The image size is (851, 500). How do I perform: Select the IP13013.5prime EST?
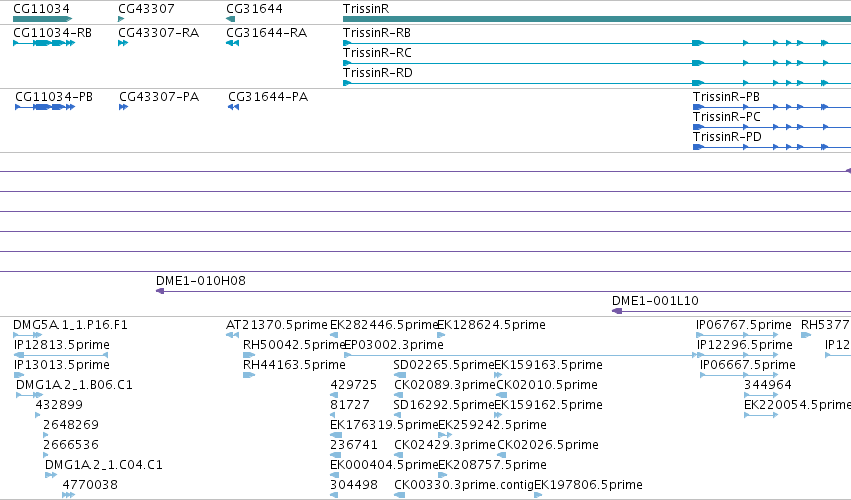click(62, 365)
